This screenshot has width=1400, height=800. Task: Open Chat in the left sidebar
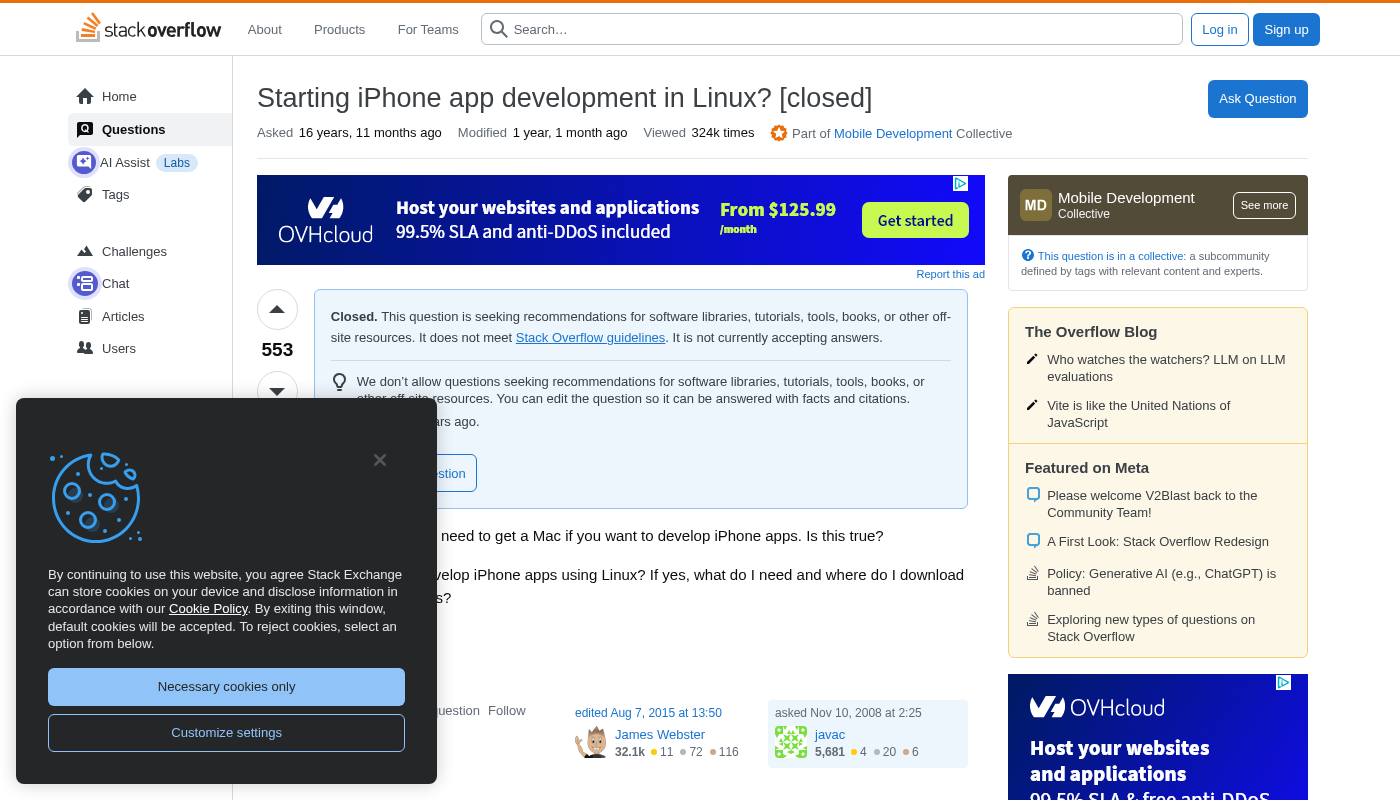115,284
